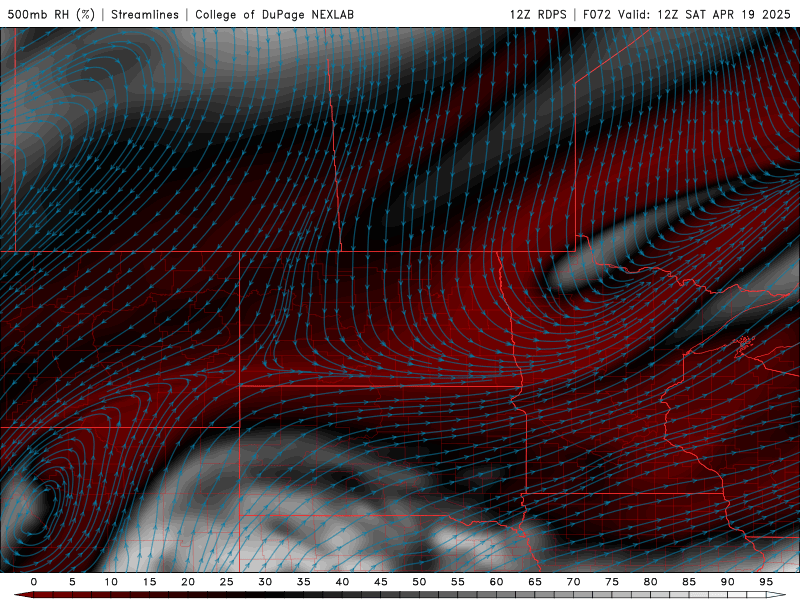The height and width of the screenshot is (600, 800).
Task: Click the "12Z RDPS" model run label
Action: click(x=538, y=14)
